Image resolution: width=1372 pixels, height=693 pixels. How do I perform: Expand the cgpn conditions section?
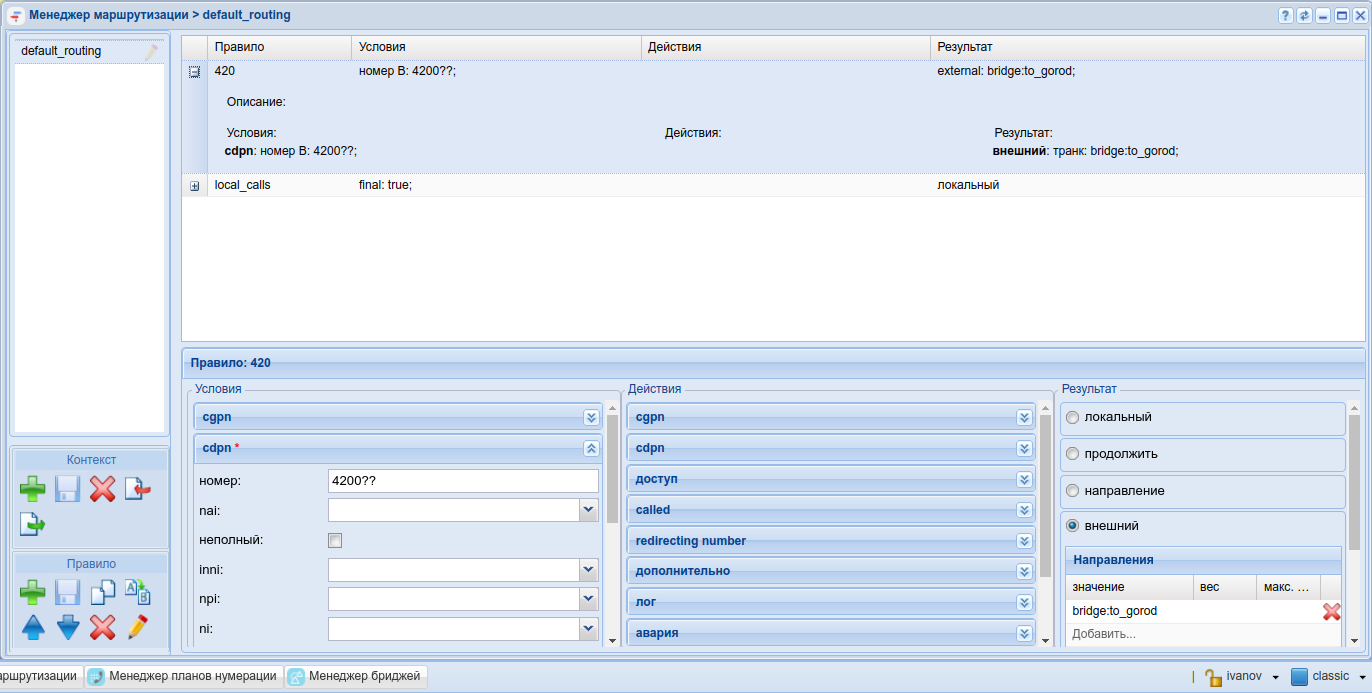[x=591, y=418]
